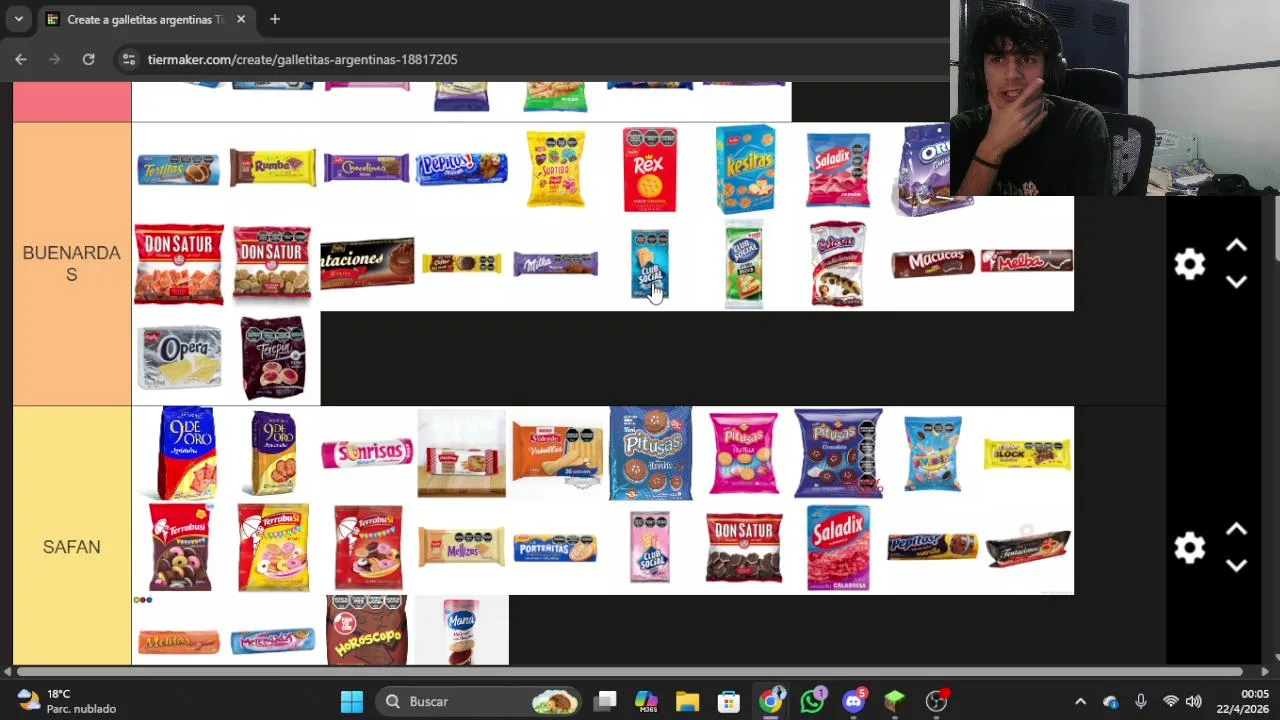Select the Opera wafer package
The height and width of the screenshot is (720, 1280).
pyautogui.click(x=179, y=357)
